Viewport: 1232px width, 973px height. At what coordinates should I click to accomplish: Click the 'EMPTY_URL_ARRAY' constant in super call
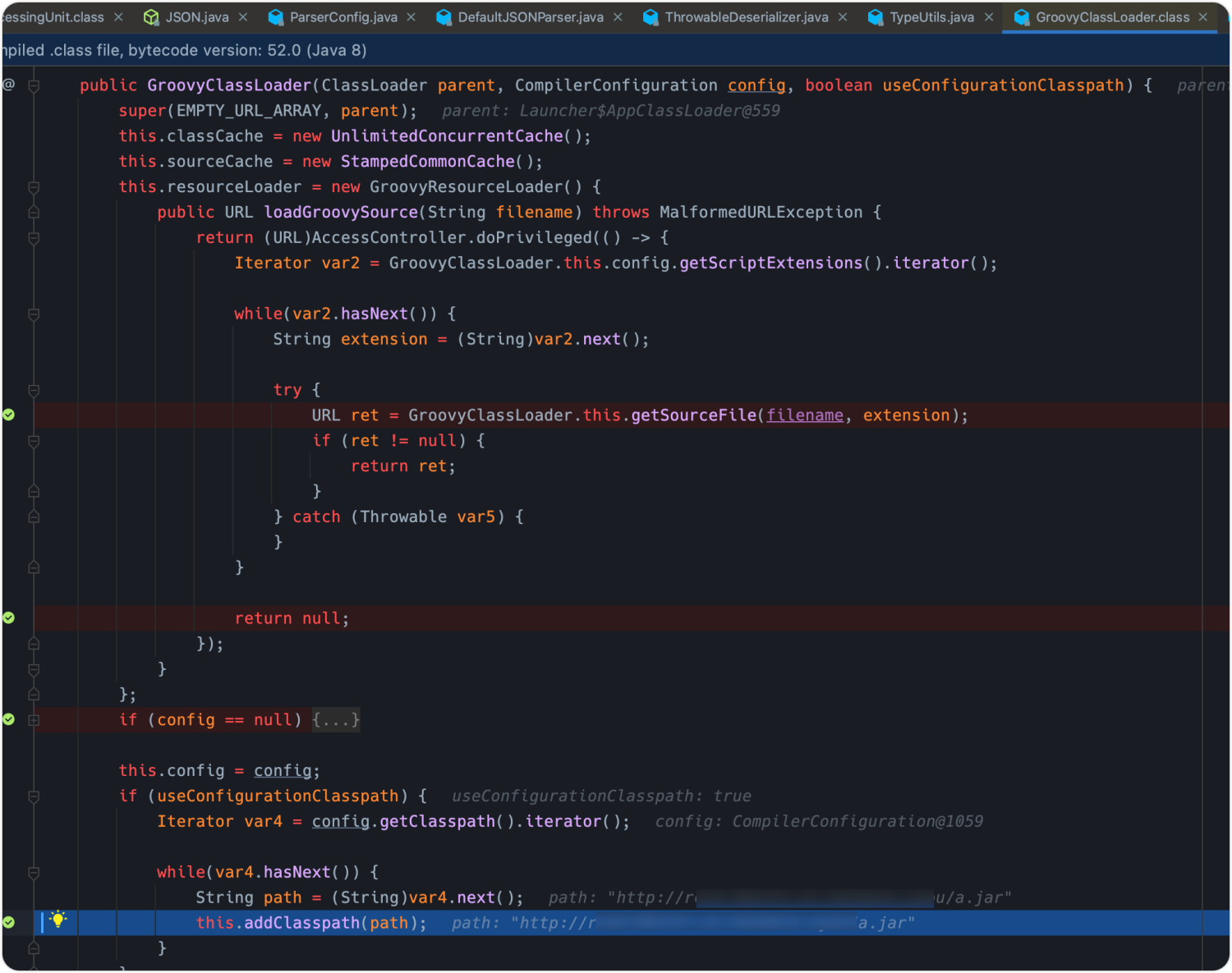[x=249, y=111]
